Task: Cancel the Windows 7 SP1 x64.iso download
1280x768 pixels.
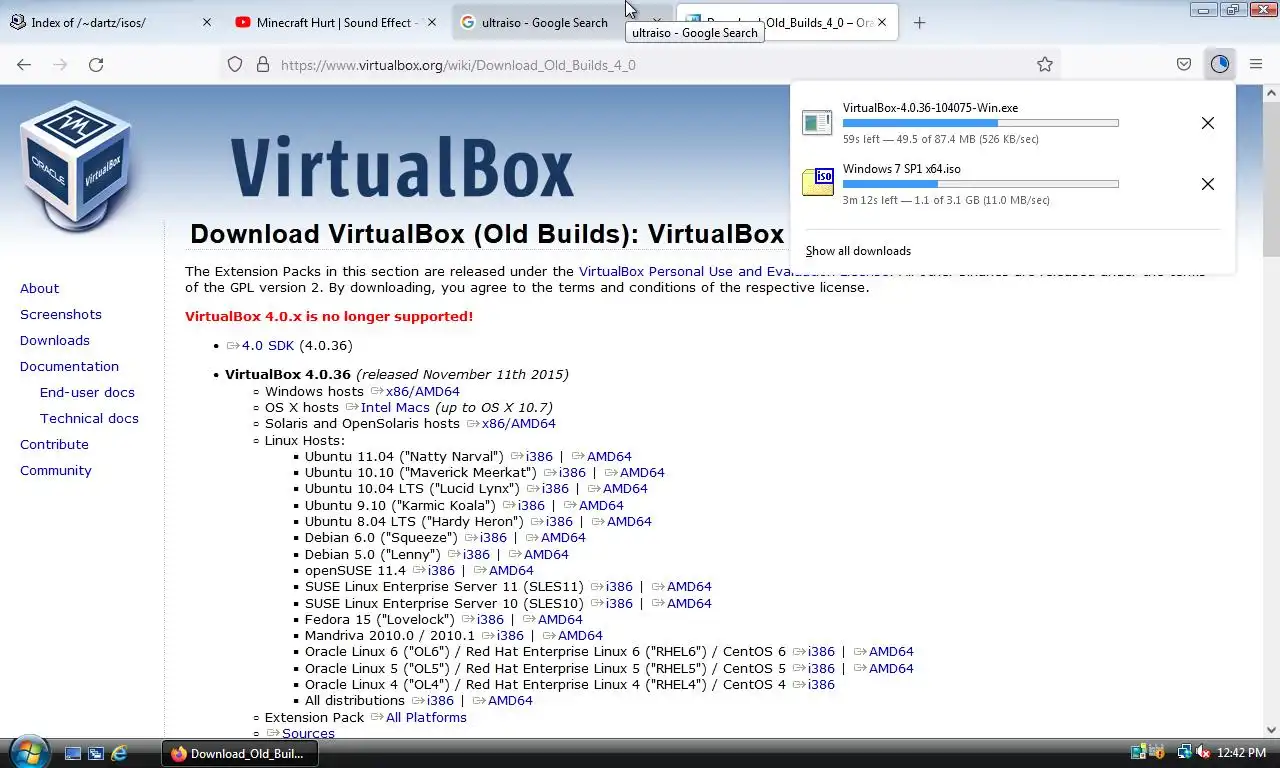Action: click(1208, 184)
